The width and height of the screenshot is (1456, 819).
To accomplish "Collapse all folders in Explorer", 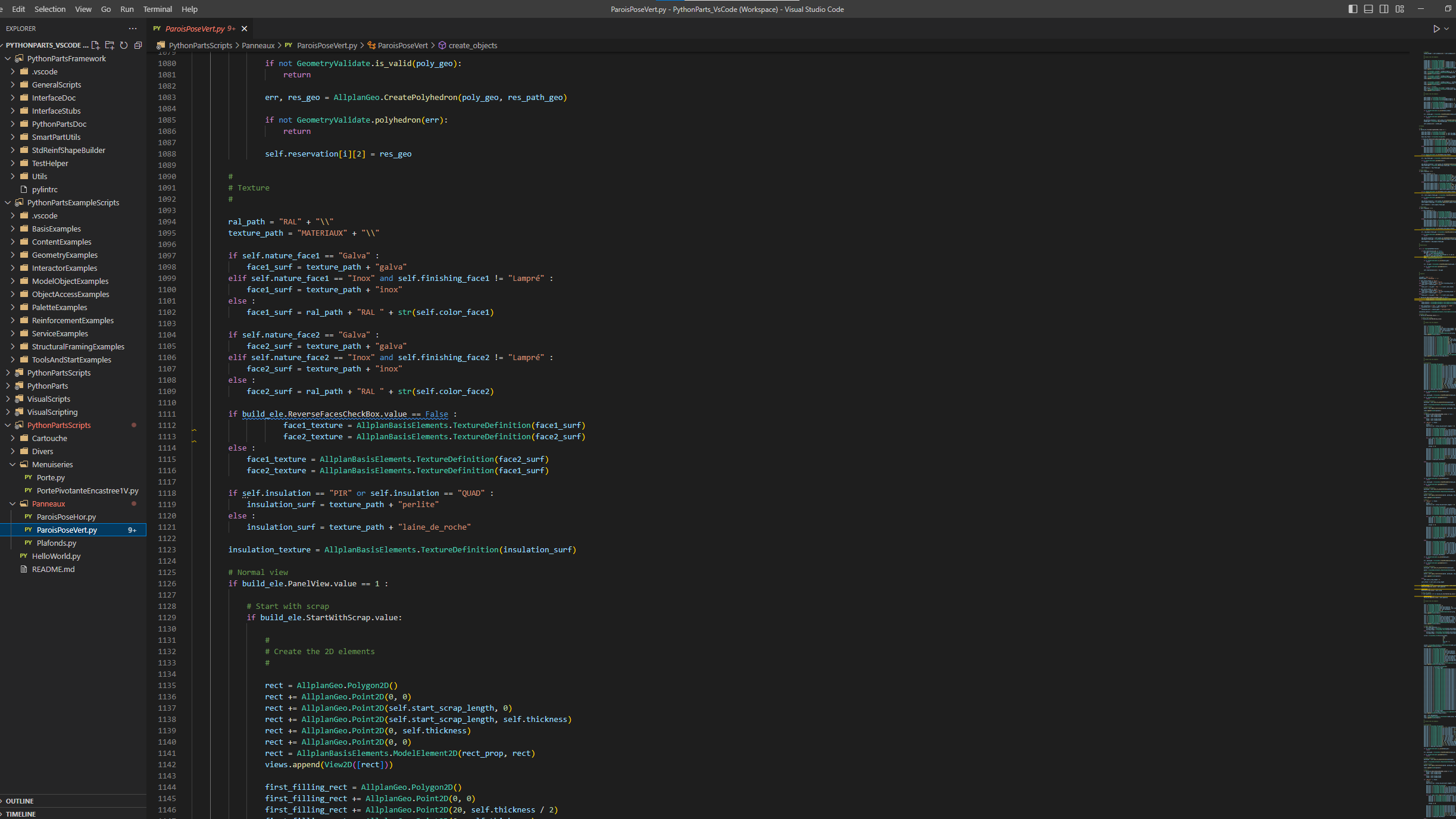I will pyautogui.click(x=138, y=45).
